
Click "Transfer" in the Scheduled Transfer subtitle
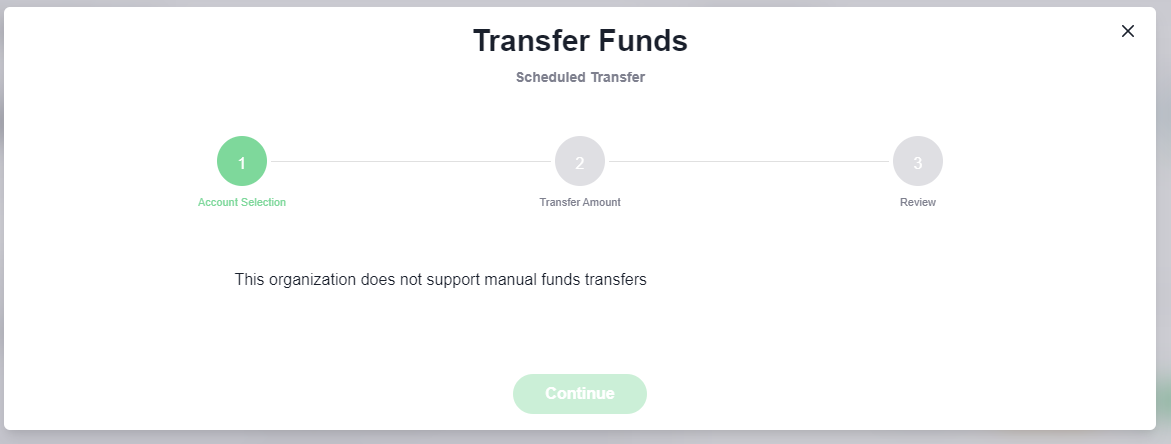[x=615, y=77]
